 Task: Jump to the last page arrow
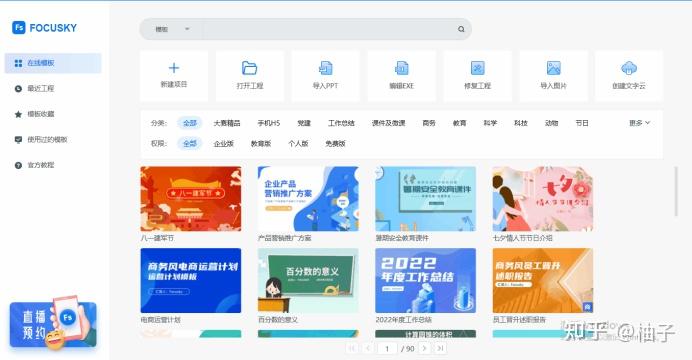pyautogui.click(x=440, y=349)
